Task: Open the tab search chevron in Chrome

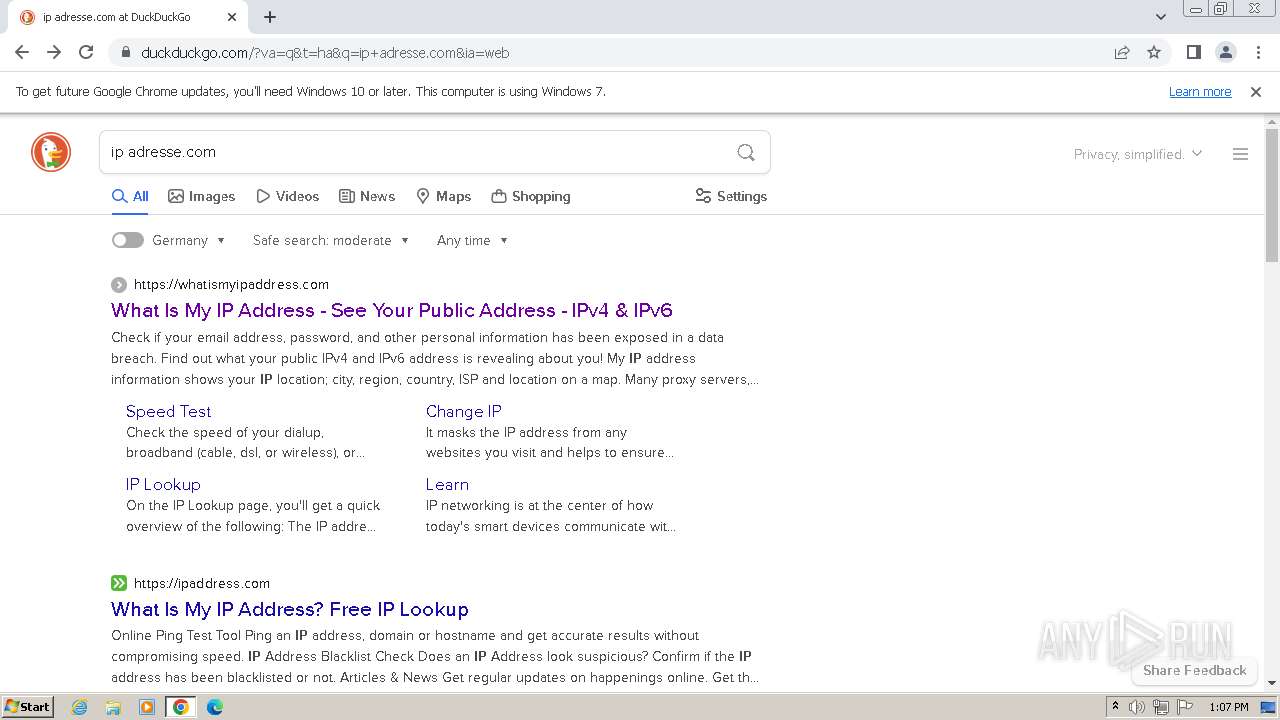Action: (x=1160, y=17)
